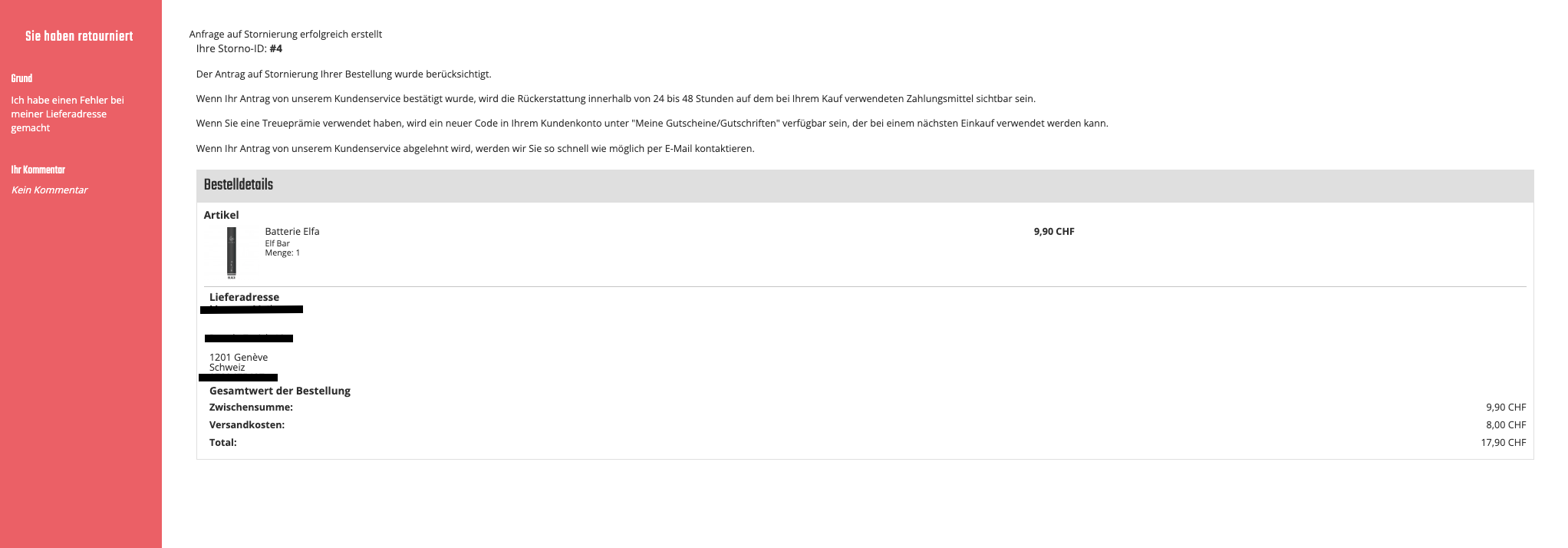The height and width of the screenshot is (548, 1568).
Task: Open the Batterie Elfa product name
Action: 292,231
